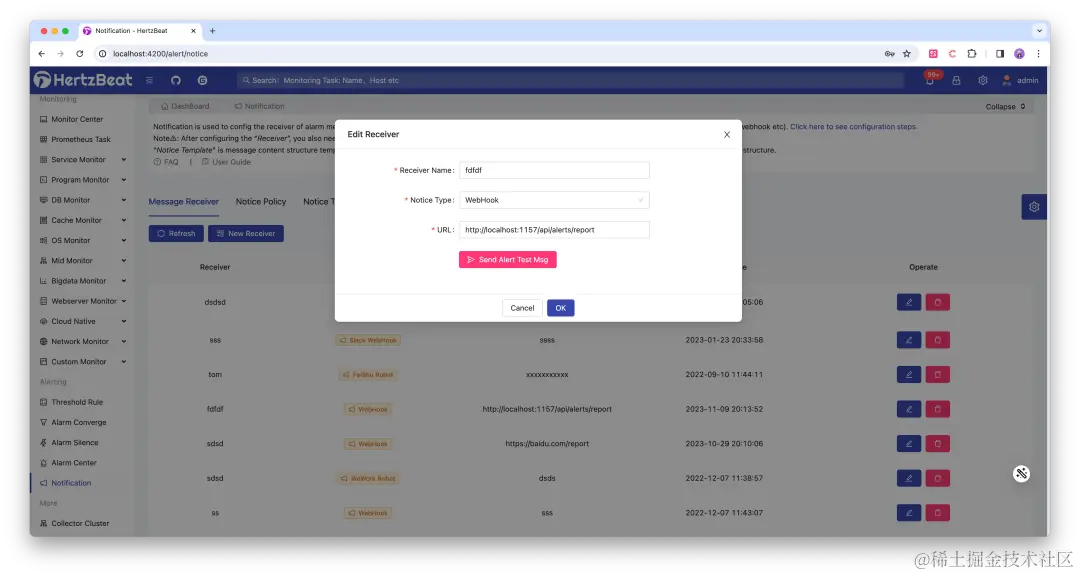Edit the tom receiver row
This screenshot has width=1080, height=576.
(908, 374)
